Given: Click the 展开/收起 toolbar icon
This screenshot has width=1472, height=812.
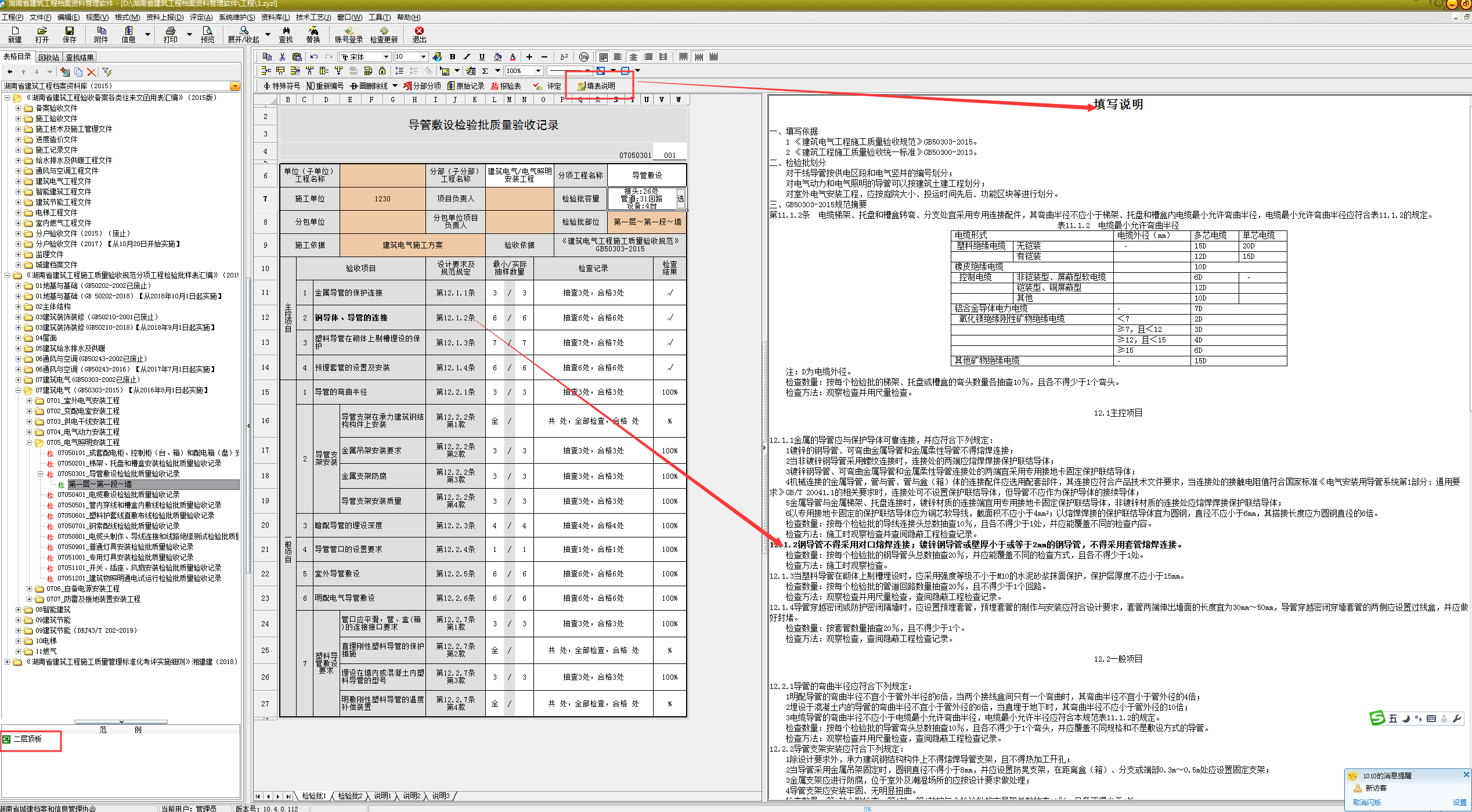Looking at the screenshot, I should coord(244,35).
